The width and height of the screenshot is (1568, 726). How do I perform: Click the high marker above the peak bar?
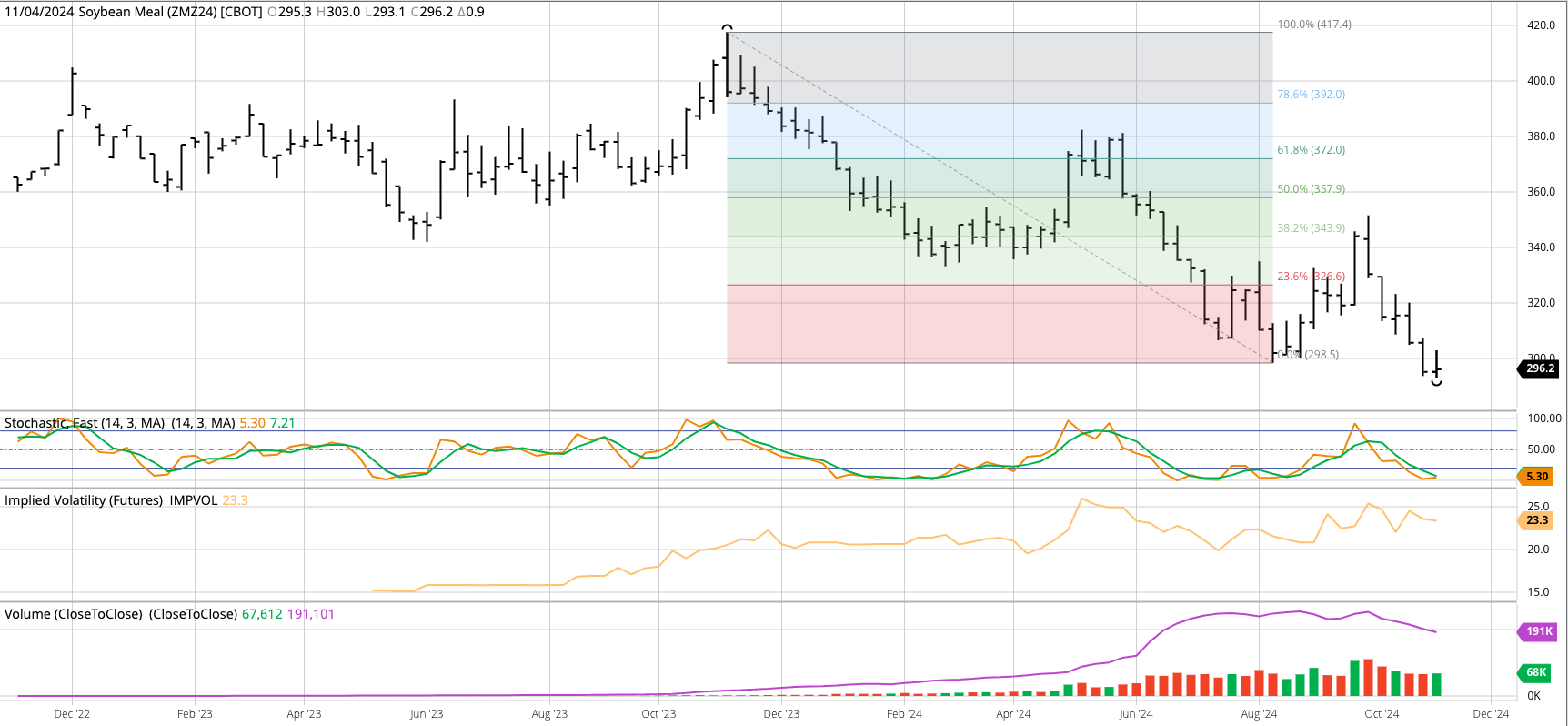727,28
